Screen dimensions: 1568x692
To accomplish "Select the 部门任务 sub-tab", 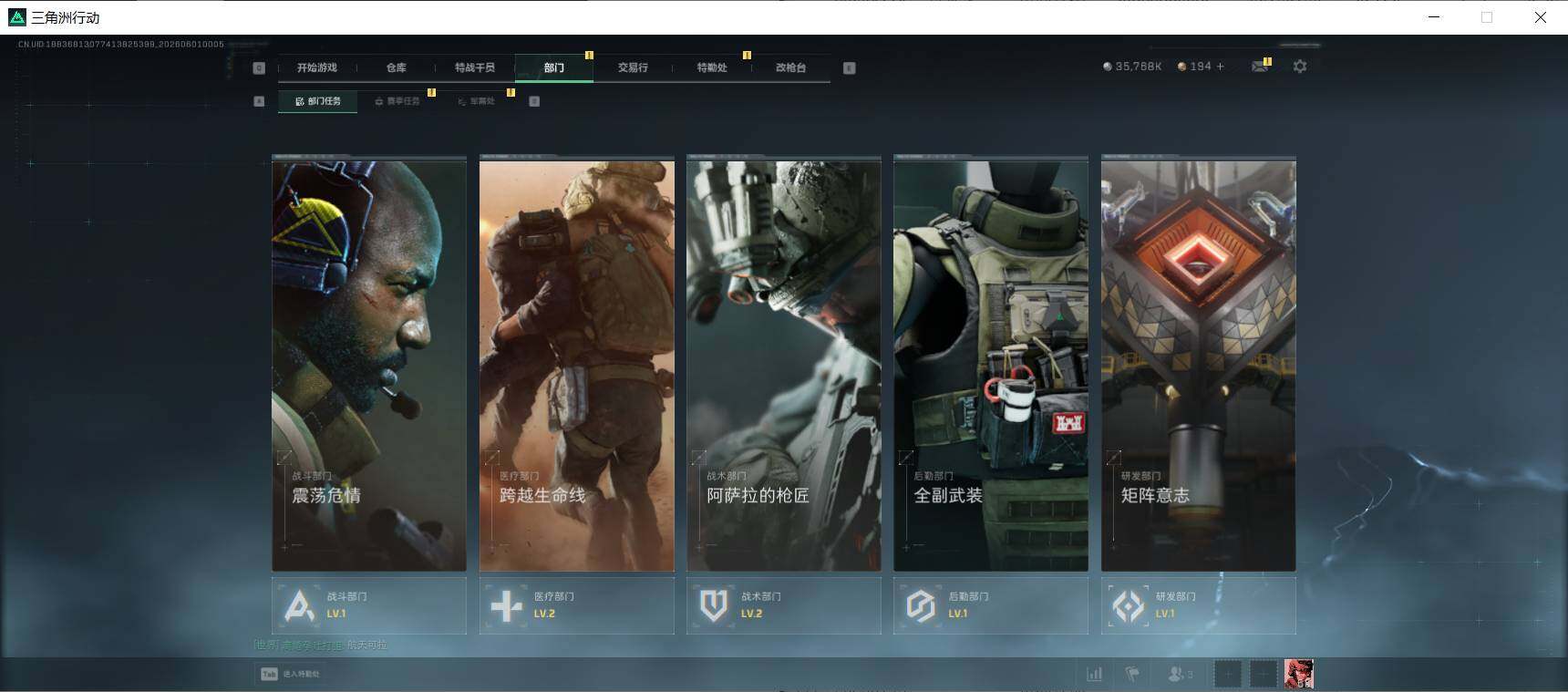I will click(x=317, y=101).
